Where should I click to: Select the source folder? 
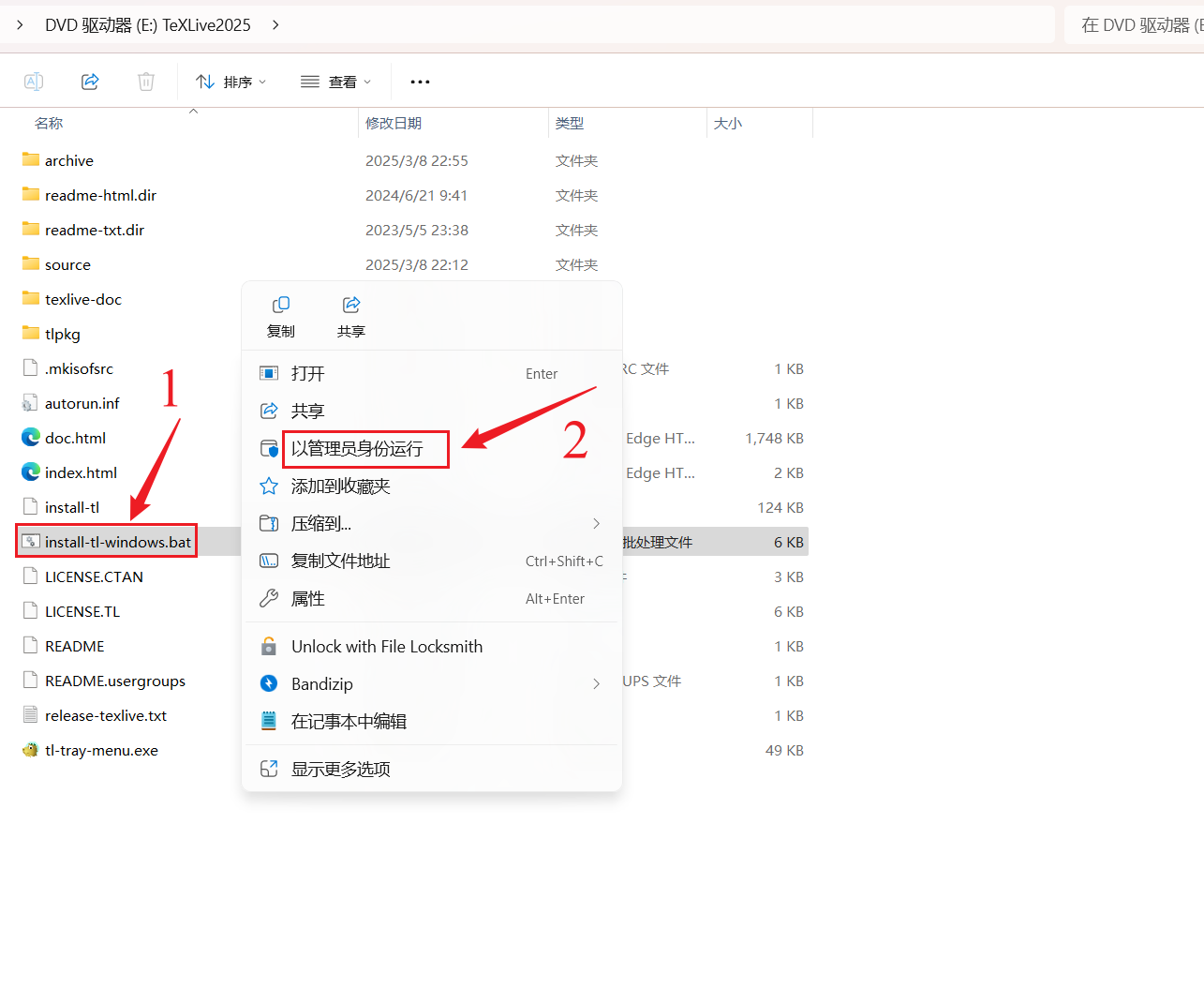click(67, 264)
